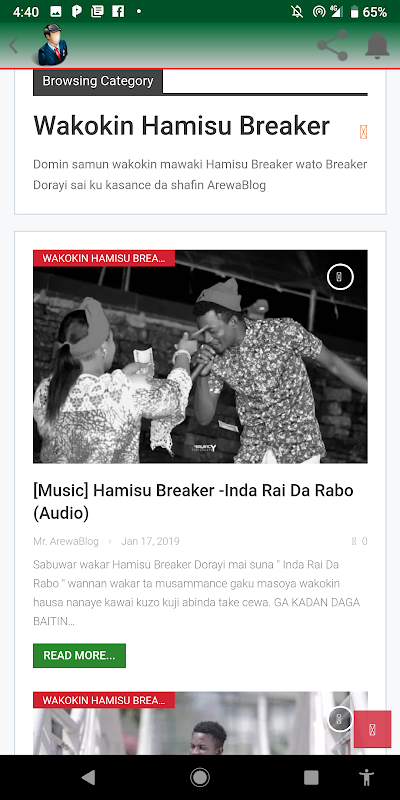Open the black-and-white singer performance thumbnail
The width and height of the screenshot is (400, 800).
pyautogui.click(x=200, y=357)
